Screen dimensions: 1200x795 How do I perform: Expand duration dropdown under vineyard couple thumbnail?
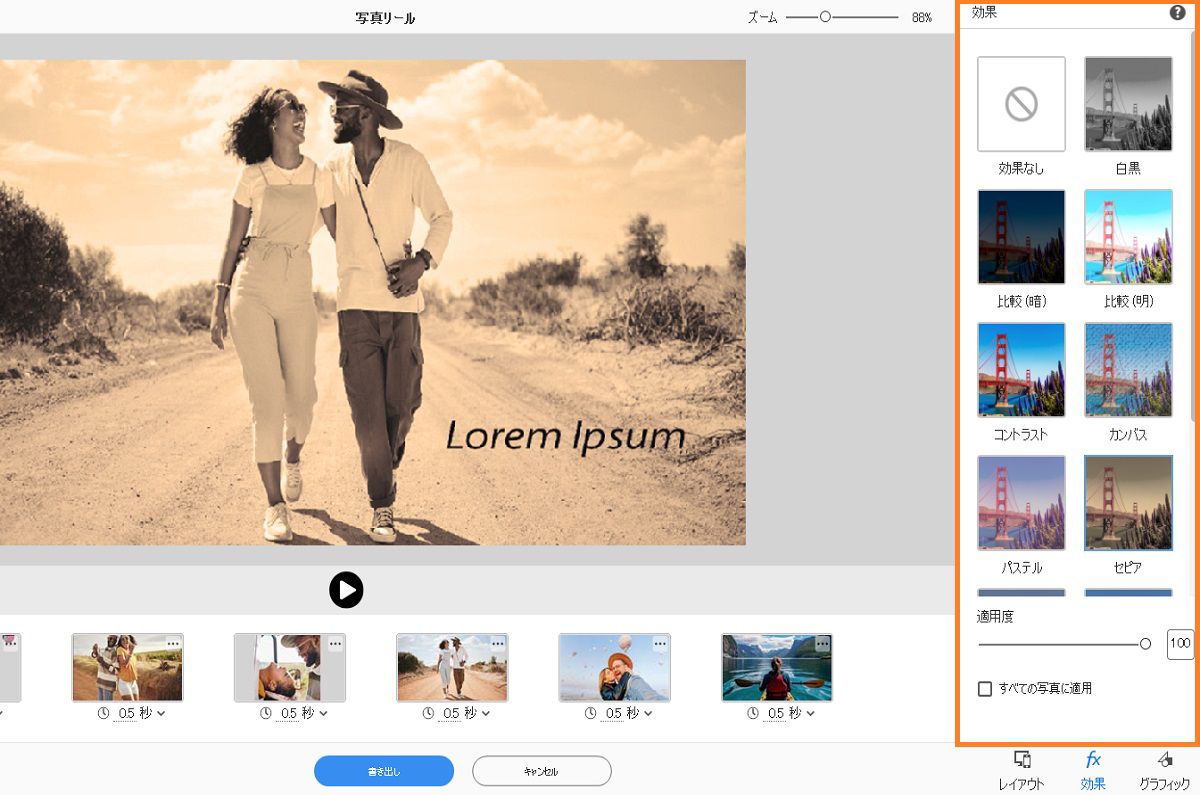click(x=161, y=714)
